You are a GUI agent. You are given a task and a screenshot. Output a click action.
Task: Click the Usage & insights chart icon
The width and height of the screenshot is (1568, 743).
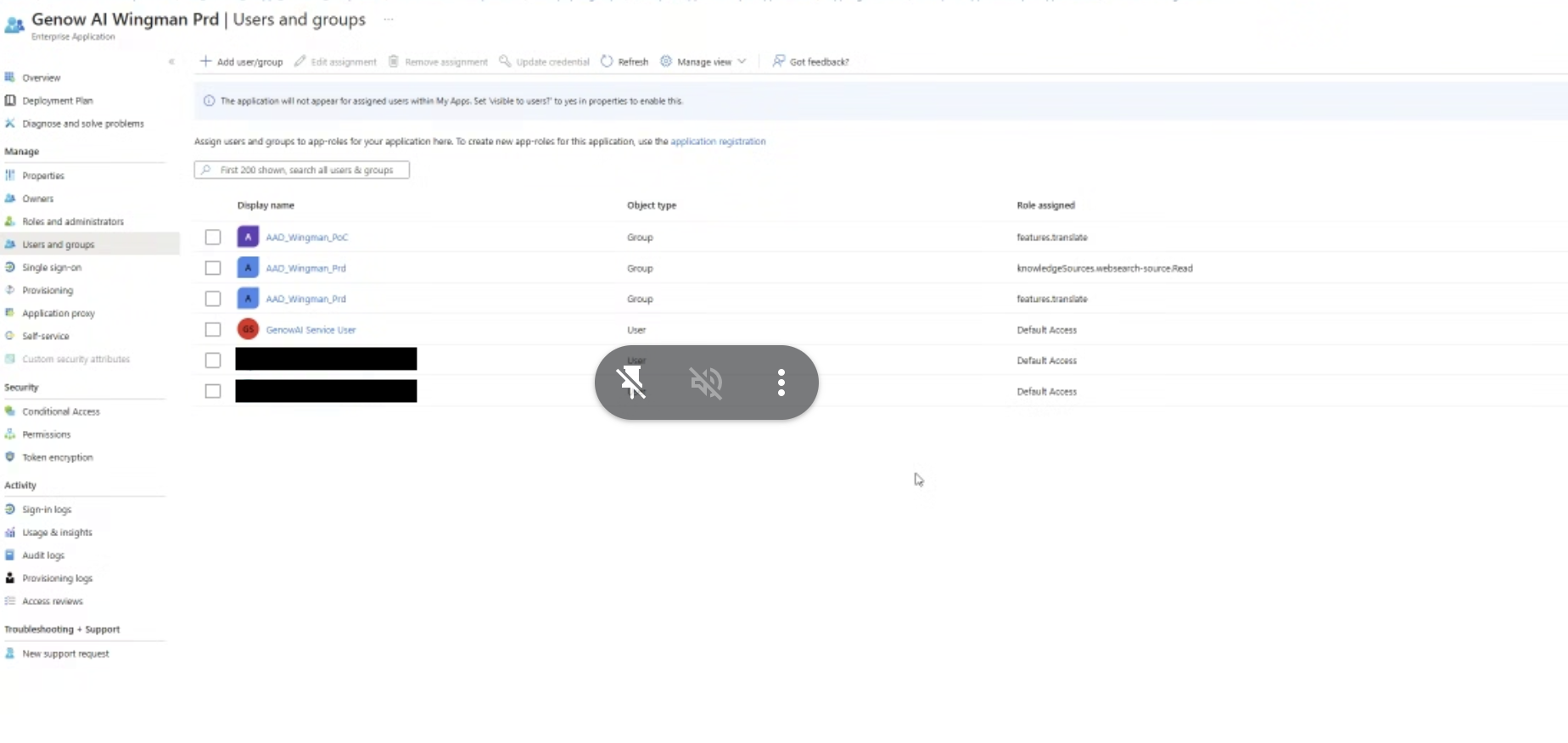click(x=10, y=533)
